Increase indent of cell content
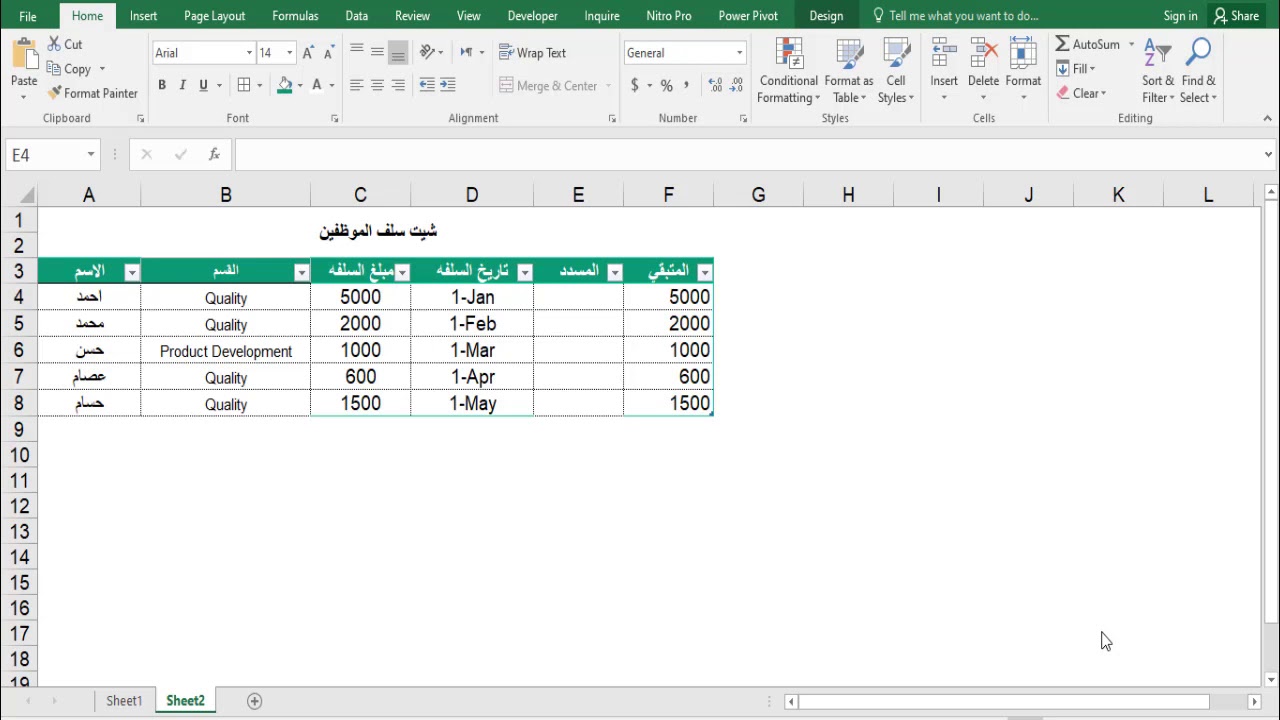 click(447, 85)
